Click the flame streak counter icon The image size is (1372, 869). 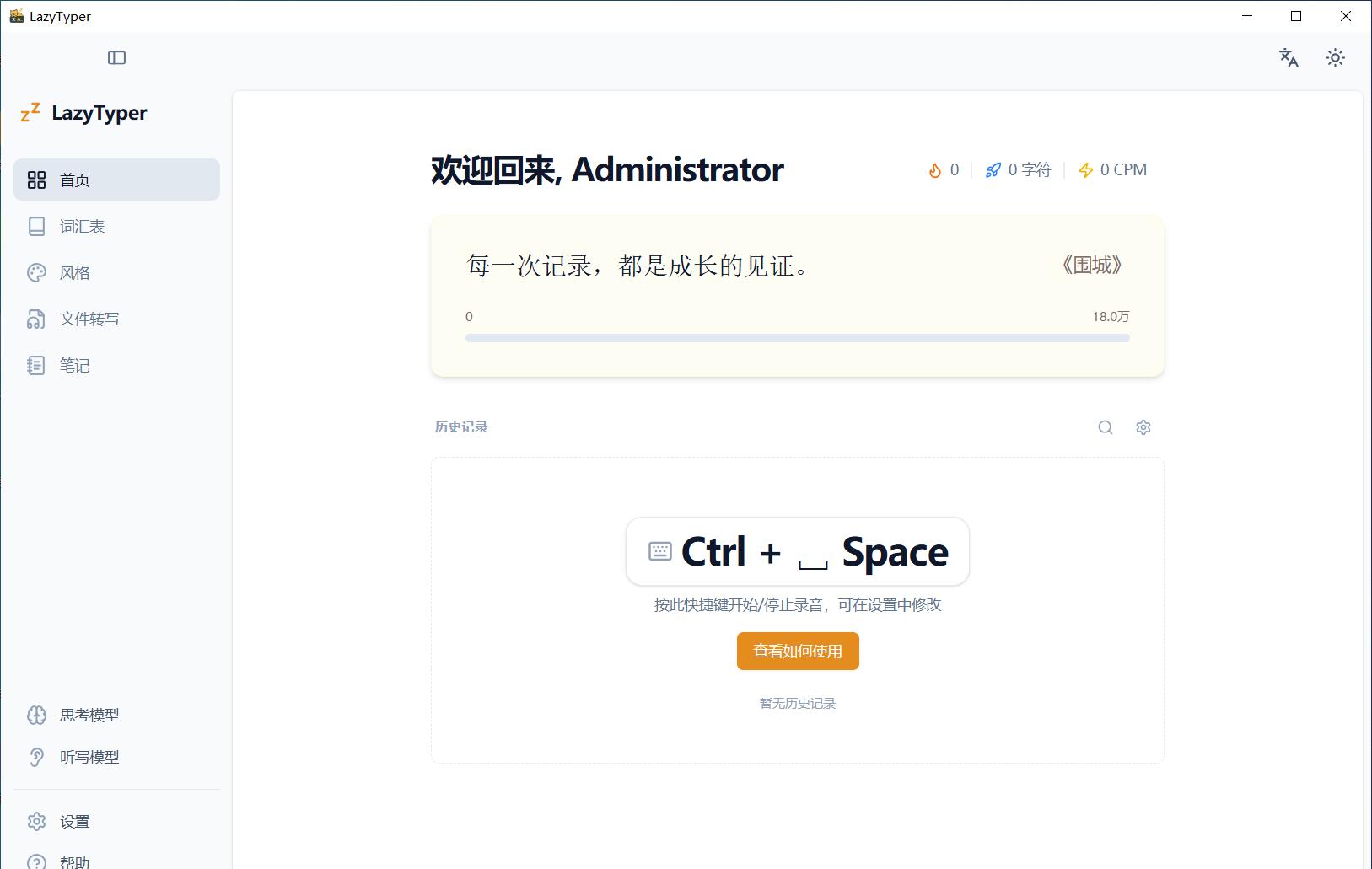(x=935, y=170)
